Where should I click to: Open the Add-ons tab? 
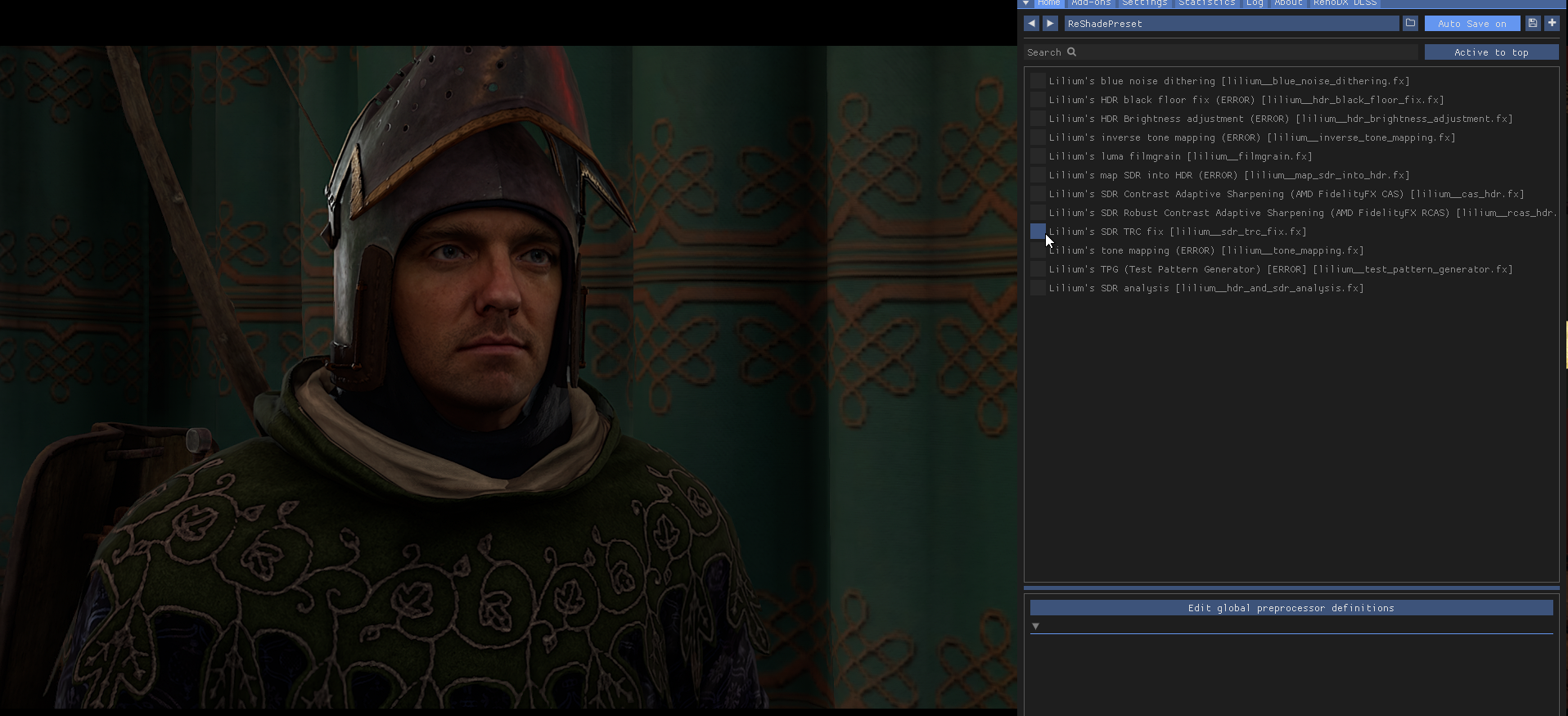tap(1091, 3)
